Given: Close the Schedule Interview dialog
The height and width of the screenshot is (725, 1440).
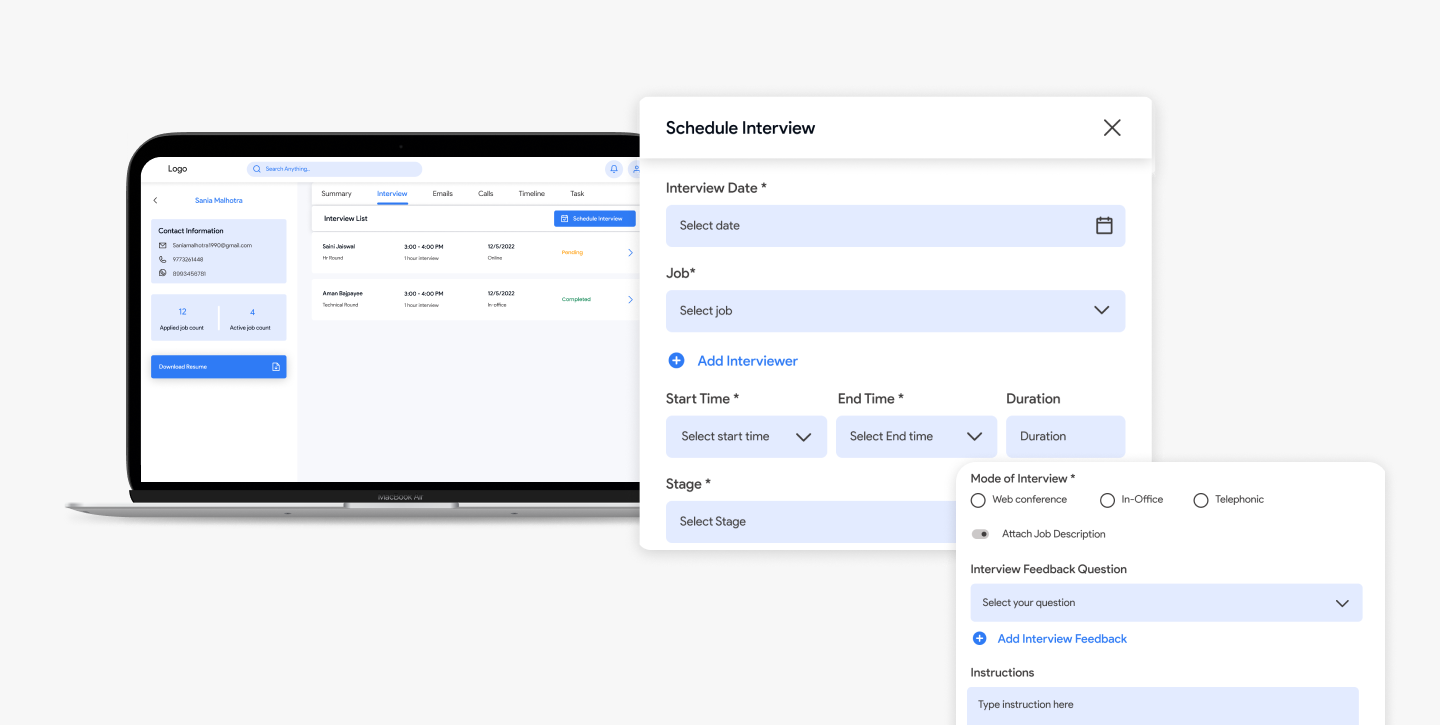Looking at the screenshot, I should [1112, 128].
